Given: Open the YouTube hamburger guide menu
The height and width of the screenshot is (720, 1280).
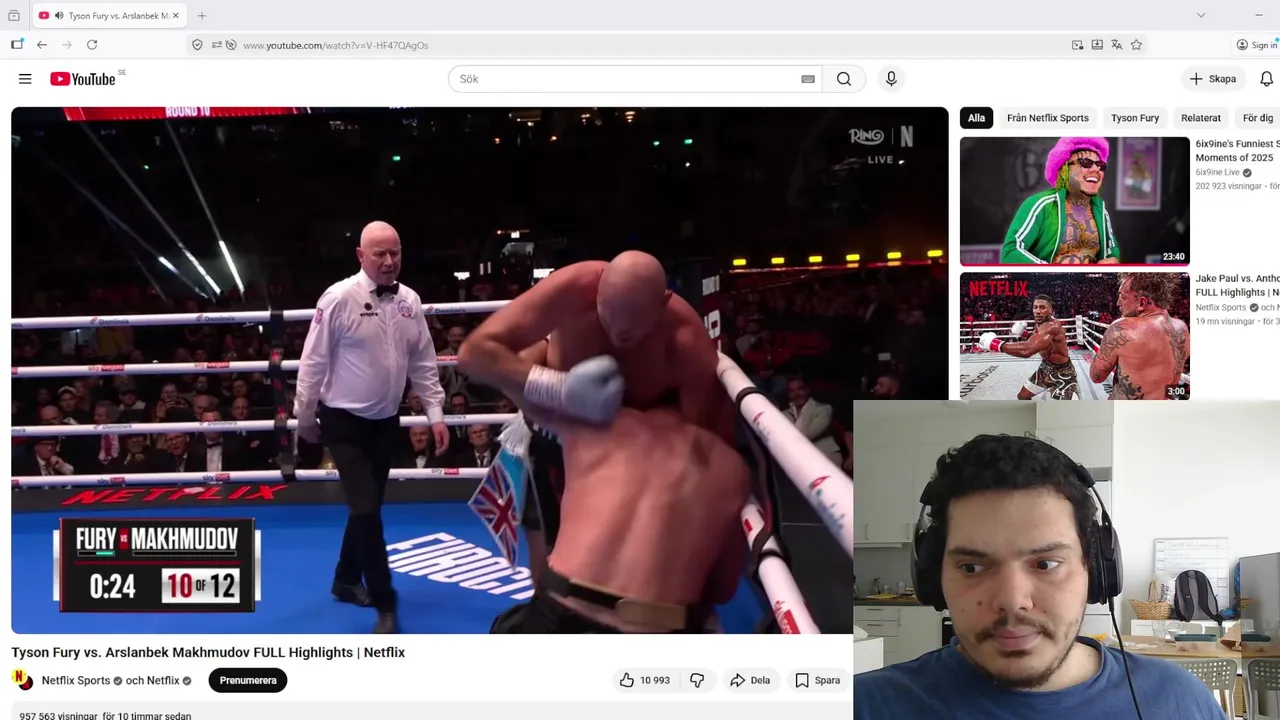Looking at the screenshot, I should [x=25, y=79].
